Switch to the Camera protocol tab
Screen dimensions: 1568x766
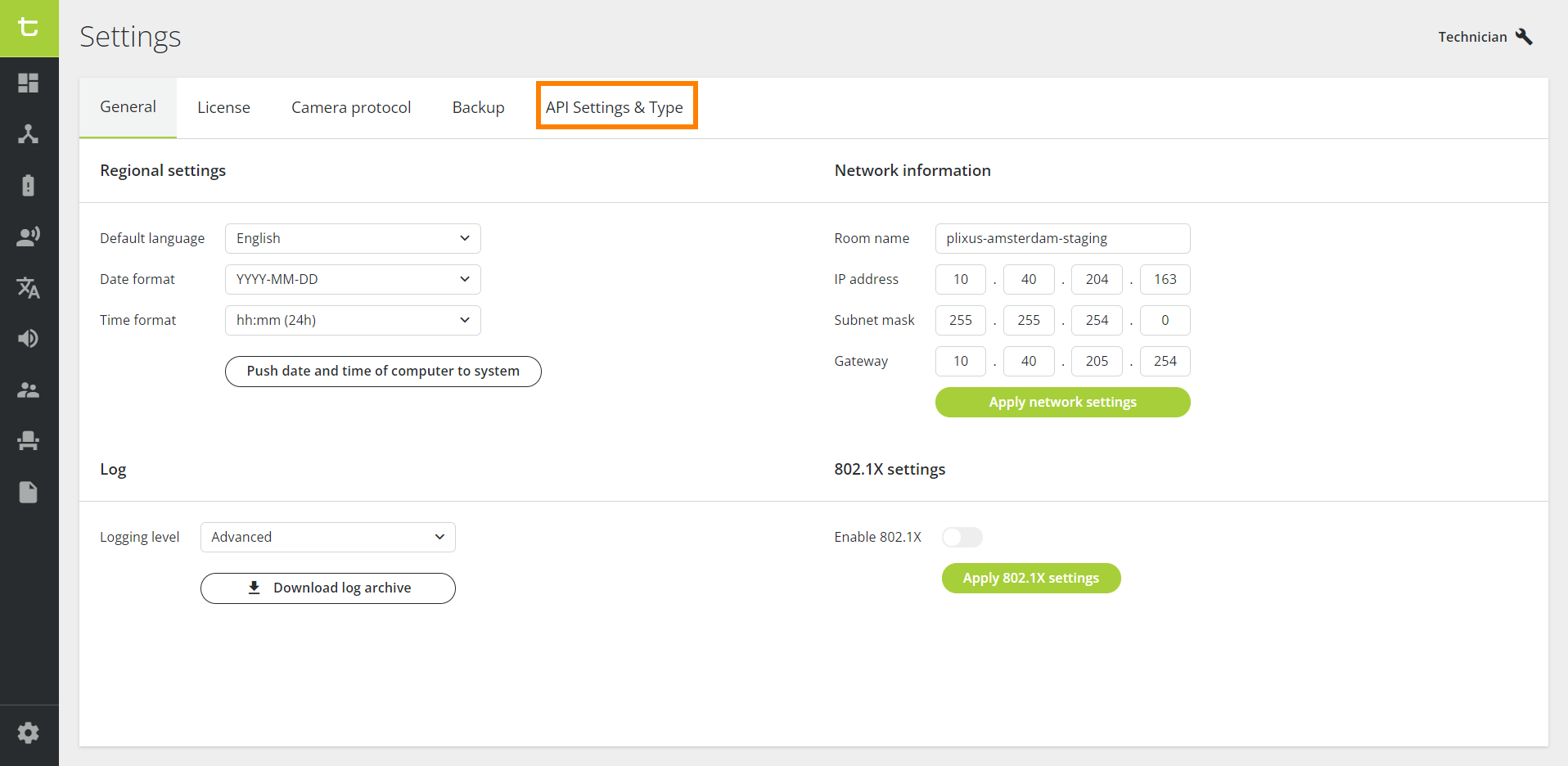click(x=351, y=106)
